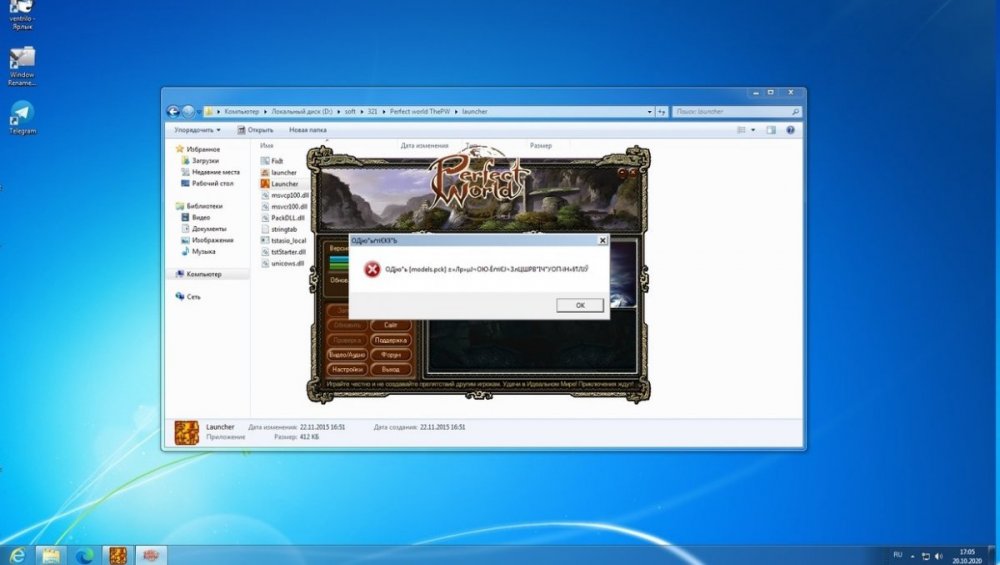Open the help question mark icon

point(791,130)
